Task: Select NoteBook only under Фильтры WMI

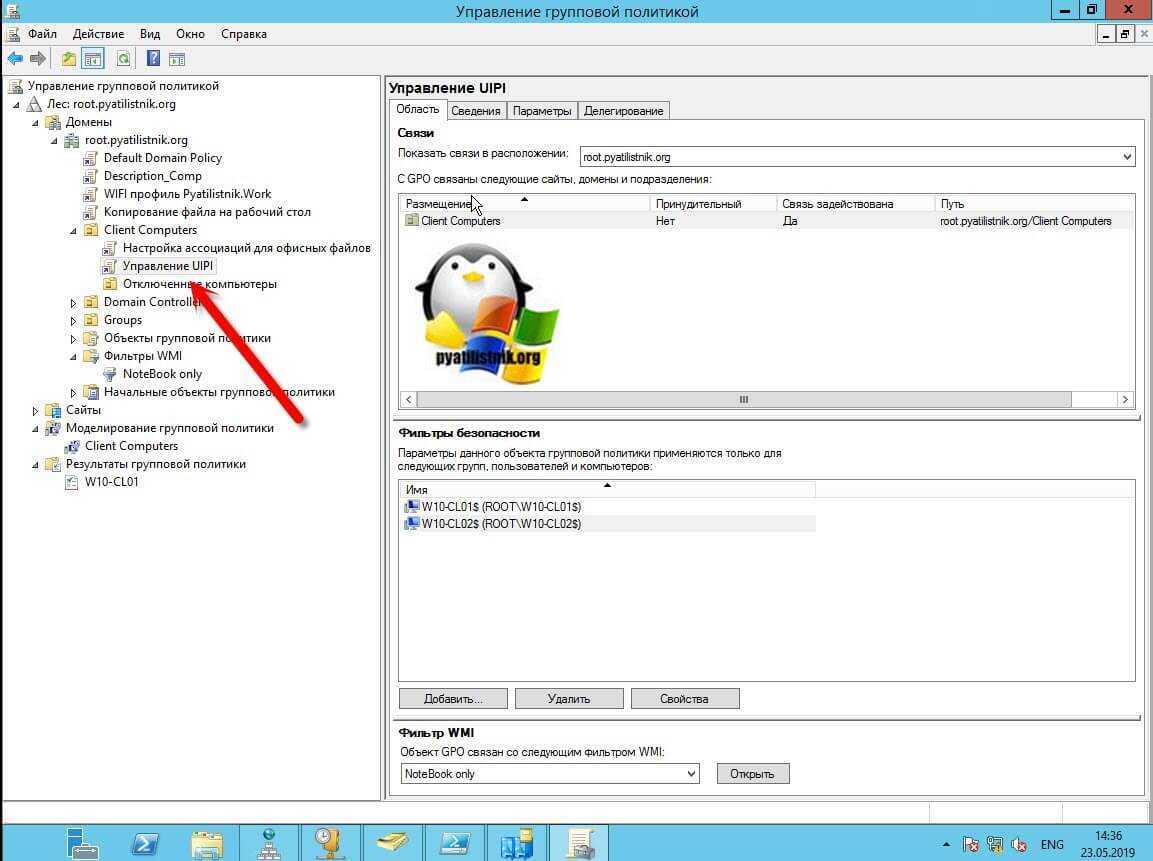Action: click(x=162, y=374)
